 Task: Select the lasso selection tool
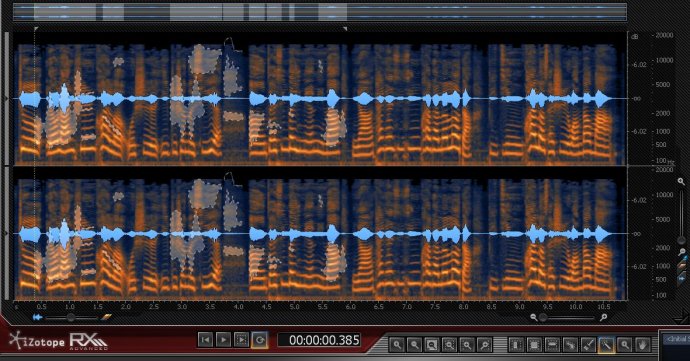point(571,345)
